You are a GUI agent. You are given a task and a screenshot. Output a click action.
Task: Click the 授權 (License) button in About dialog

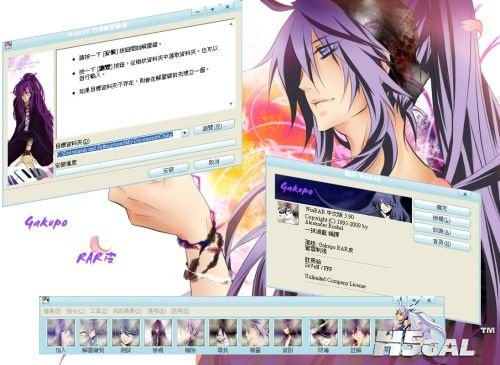(x=442, y=220)
